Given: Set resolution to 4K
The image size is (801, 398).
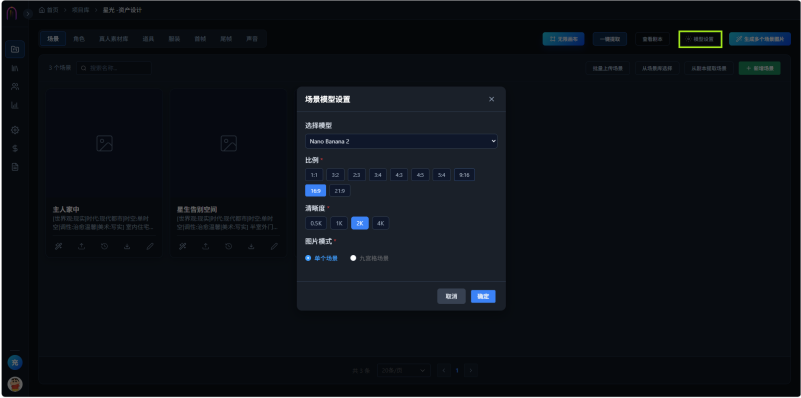Looking at the screenshot, I should point(381,223).
